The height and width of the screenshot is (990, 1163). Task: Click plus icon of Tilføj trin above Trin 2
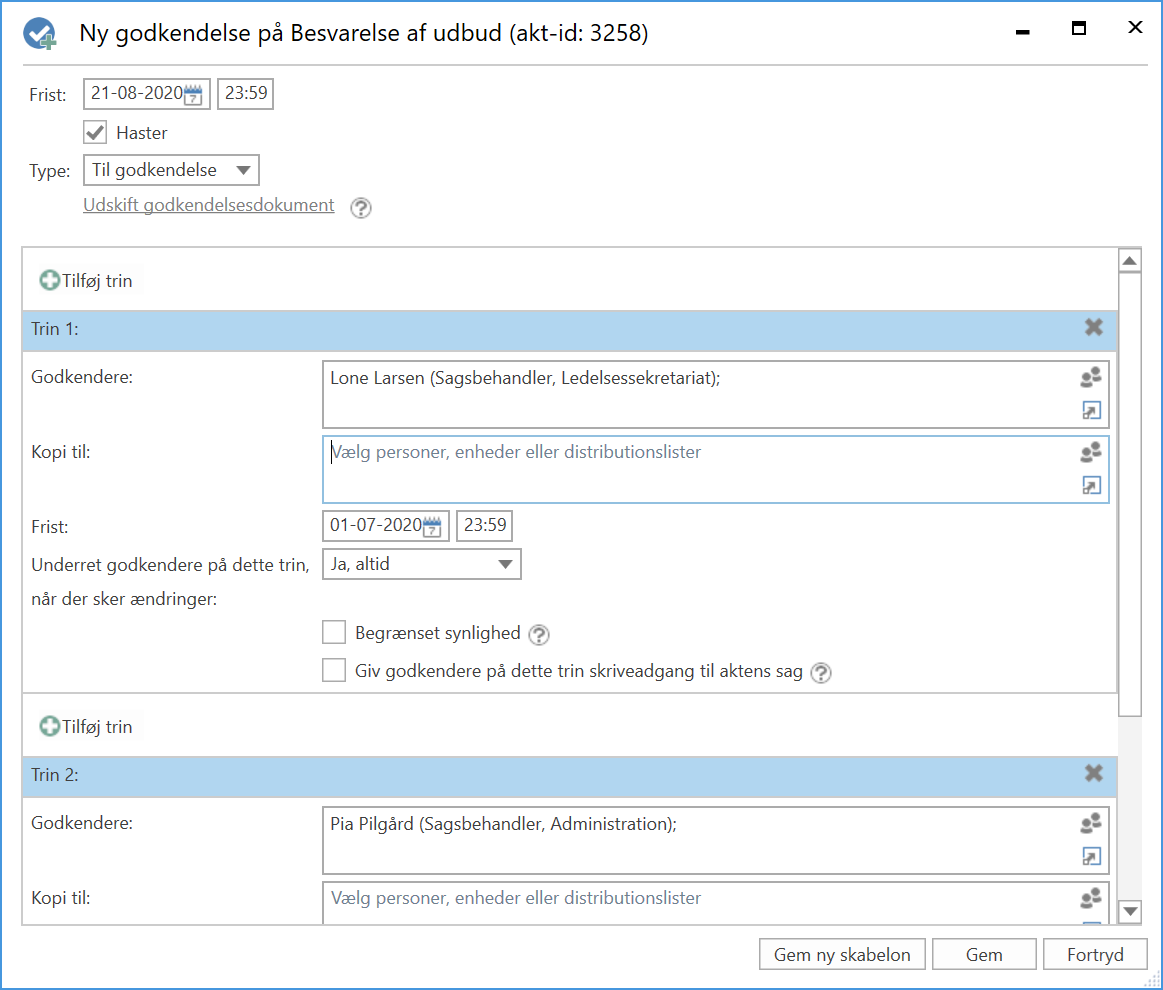[x=50, y=726]
